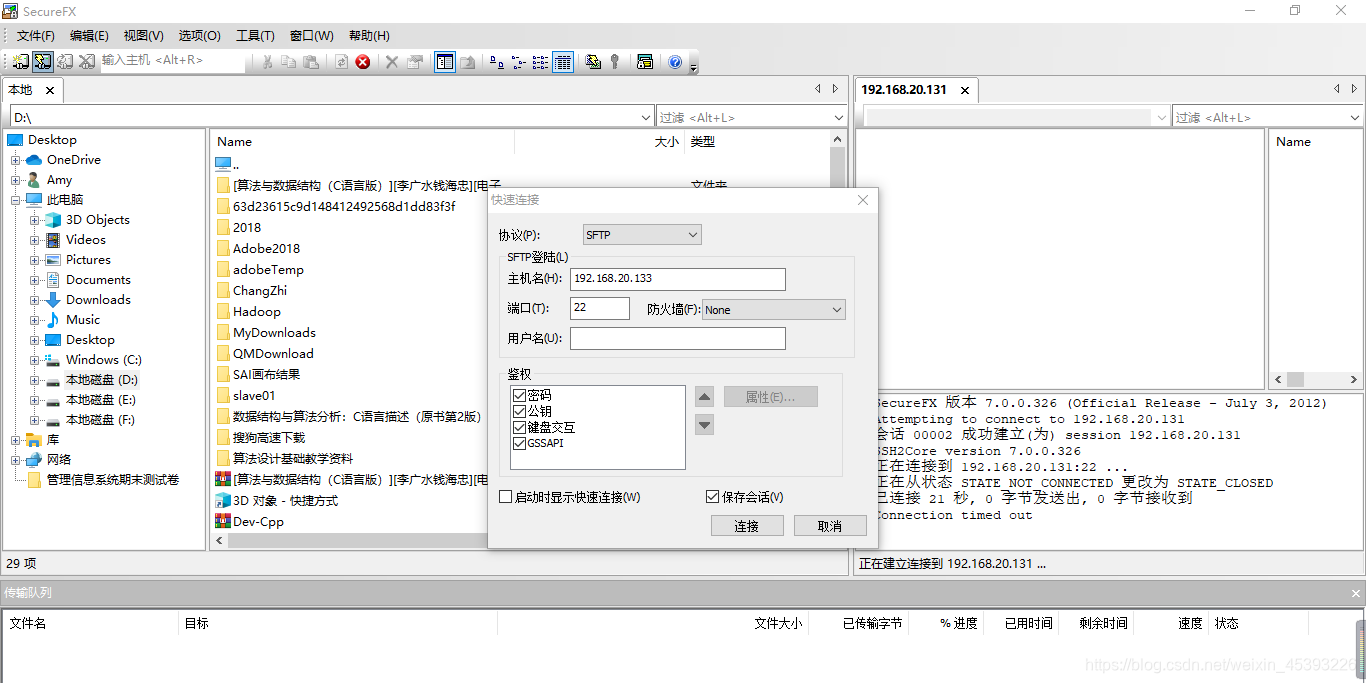The image size is (1366, 683).
Task: Click the 主机名 hostname field
Action: [x=678, y=279]
